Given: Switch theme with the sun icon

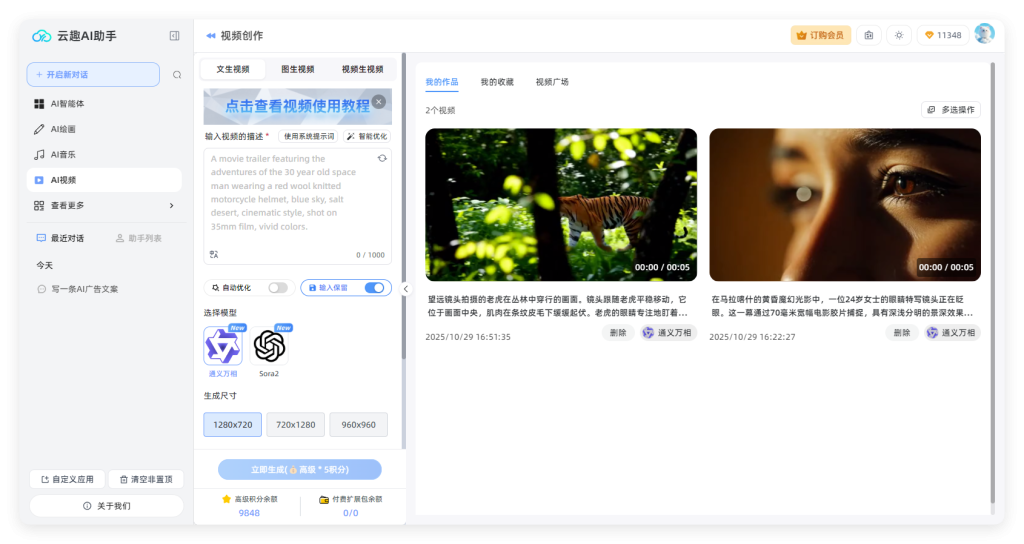Looking at the screenshot, I should (x=899, y=35).
